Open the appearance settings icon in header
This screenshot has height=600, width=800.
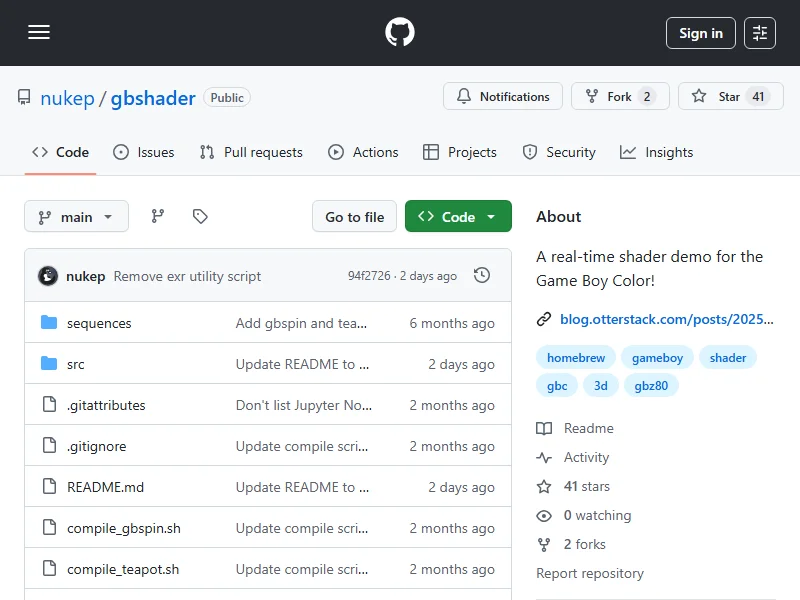pos(761,33)
